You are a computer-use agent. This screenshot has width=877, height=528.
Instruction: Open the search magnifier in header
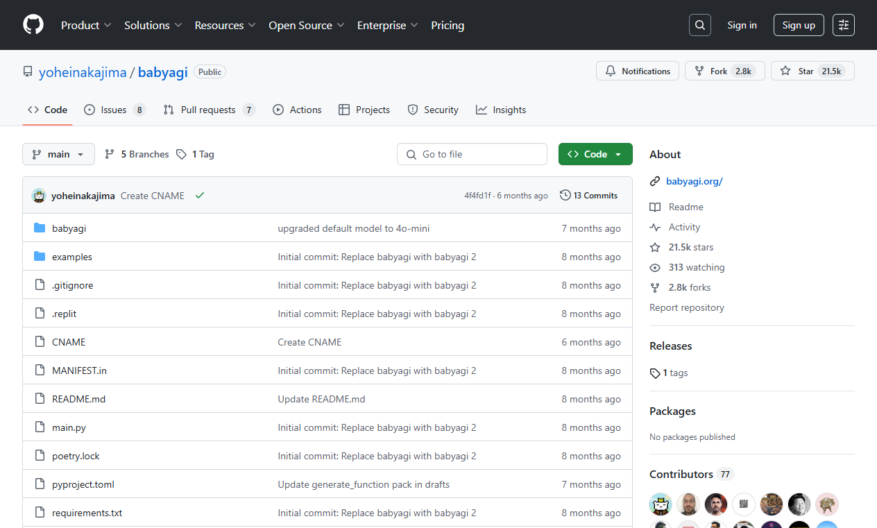tap(700, 25)
